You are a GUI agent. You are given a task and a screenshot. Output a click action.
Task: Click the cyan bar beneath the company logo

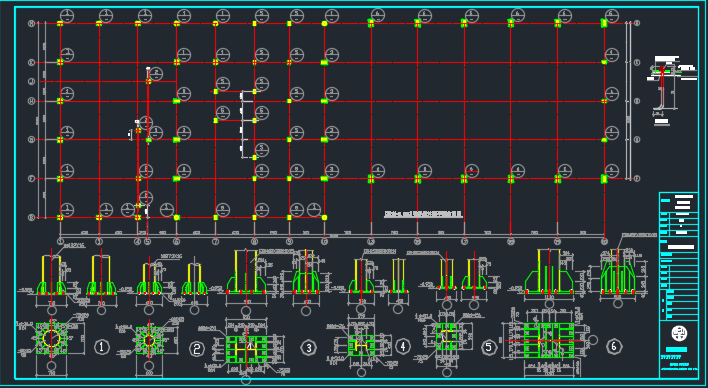pos(676,350)
